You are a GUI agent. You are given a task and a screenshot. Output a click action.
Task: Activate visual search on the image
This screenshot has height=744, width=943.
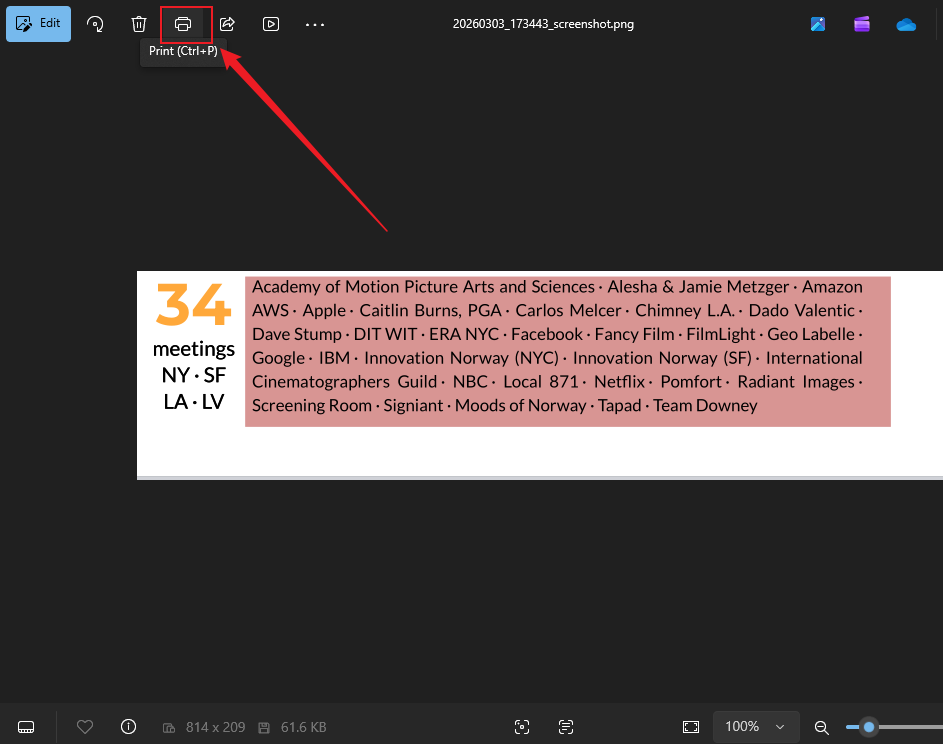pos(522,727)
